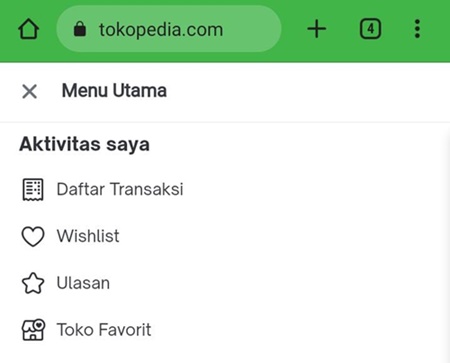Screen dimensions: 450x363
Task: Close the Menu Utama panel
Action: tap(29, 91)
